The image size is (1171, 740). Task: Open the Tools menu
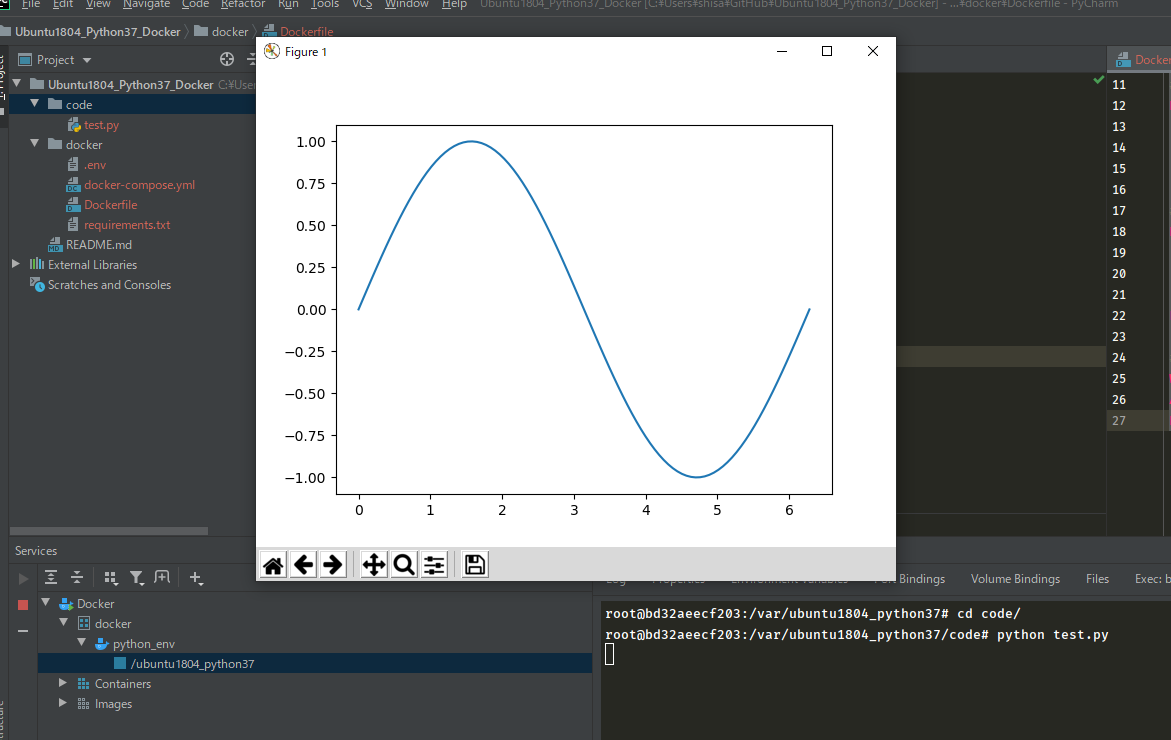click(x=325, y=4)
